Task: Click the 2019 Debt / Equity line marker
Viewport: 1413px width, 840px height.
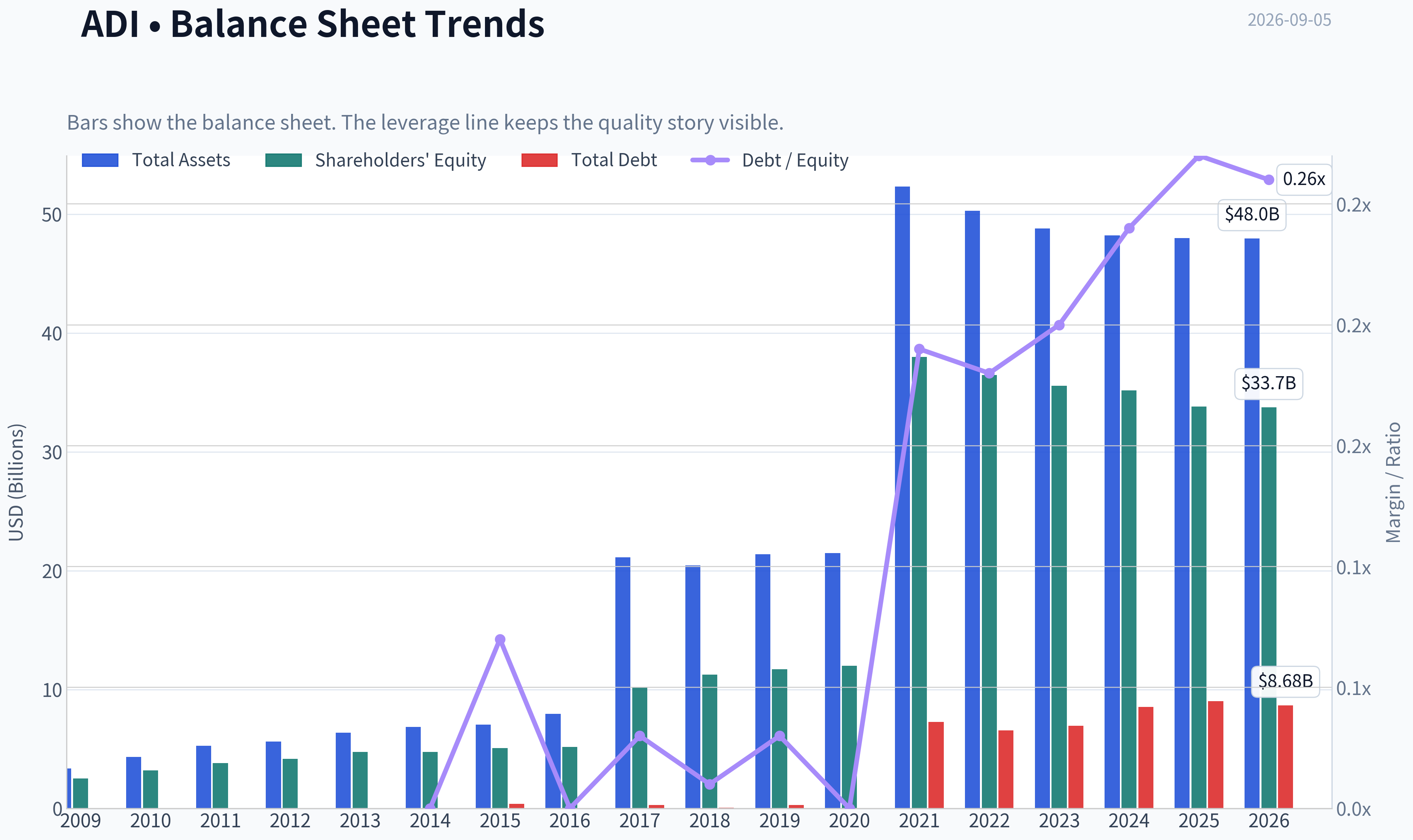Action: [x=780, y=736]
